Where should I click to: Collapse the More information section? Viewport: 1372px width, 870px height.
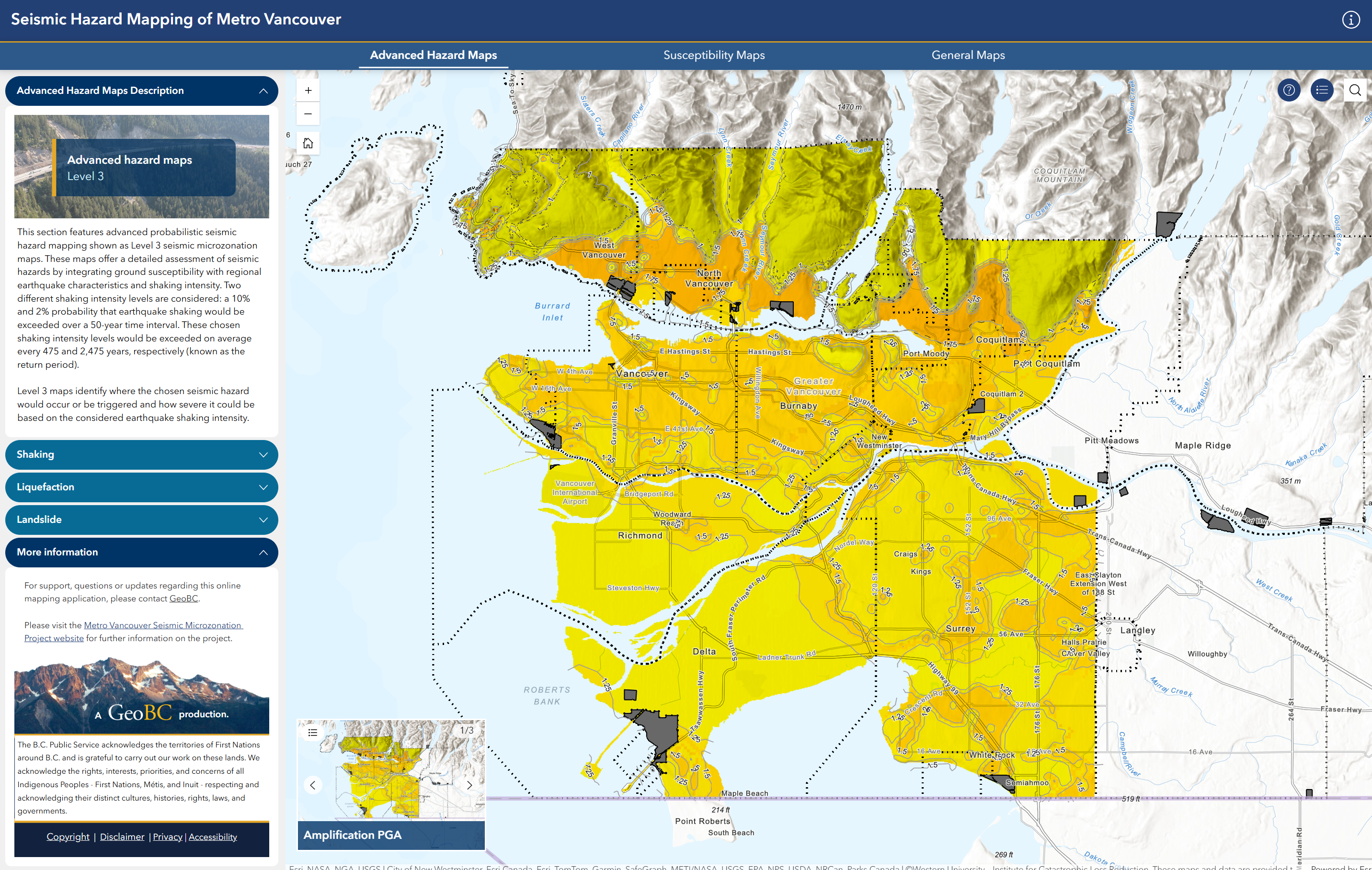142,552
